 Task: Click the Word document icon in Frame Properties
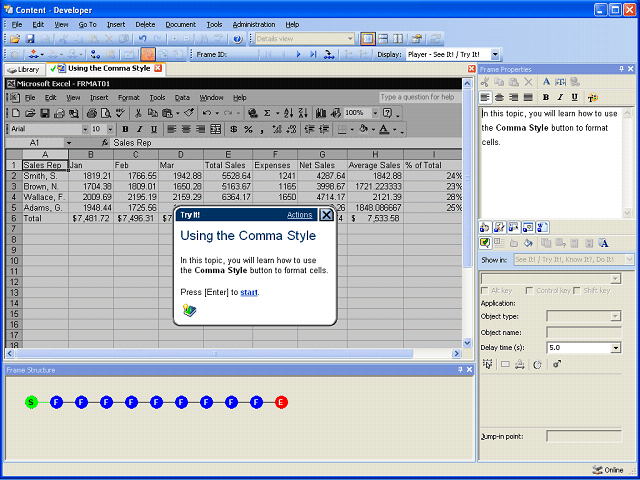[x=542, y=227]
